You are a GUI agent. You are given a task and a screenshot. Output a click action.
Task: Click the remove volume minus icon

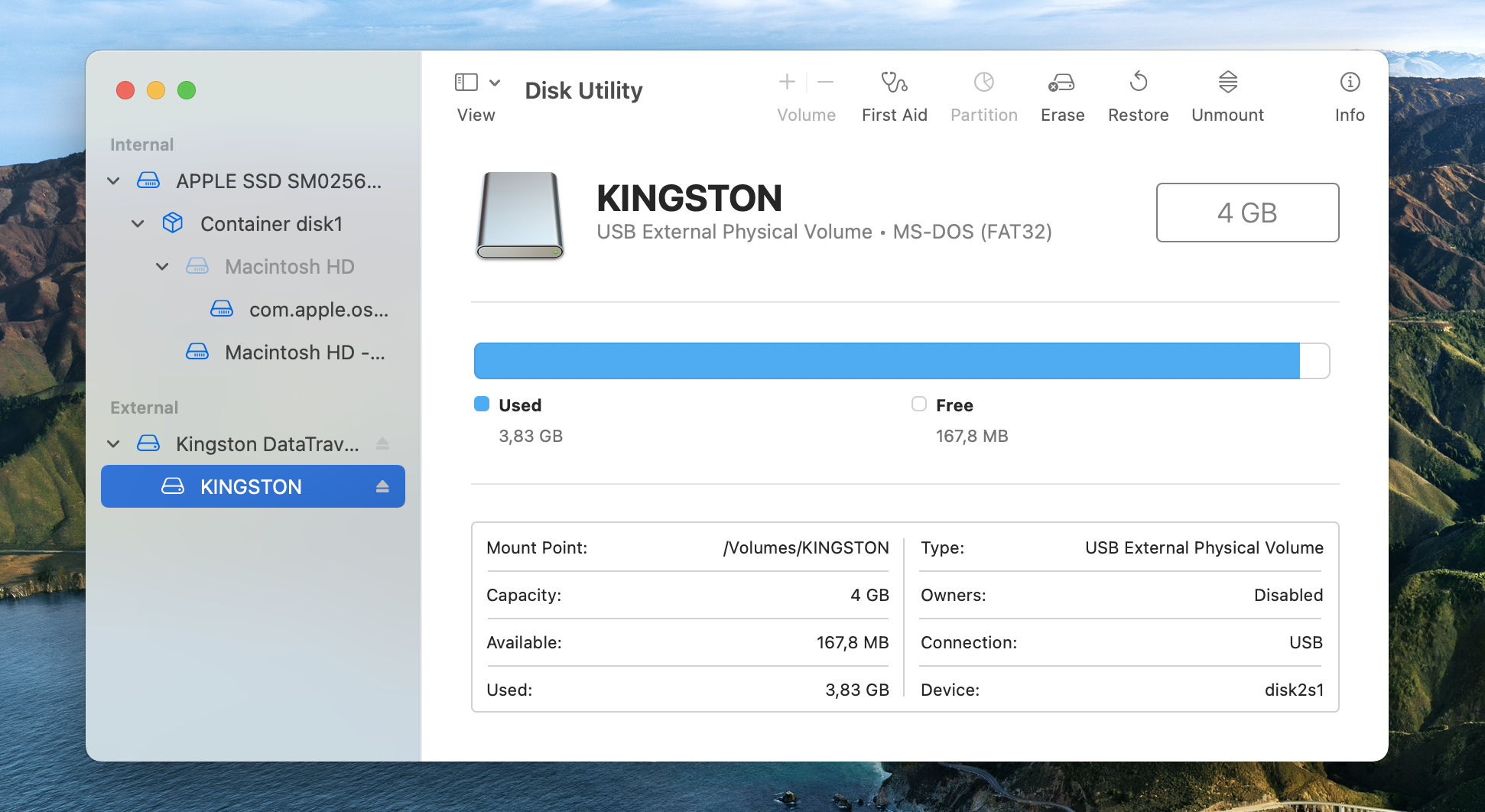click(825, 82)
